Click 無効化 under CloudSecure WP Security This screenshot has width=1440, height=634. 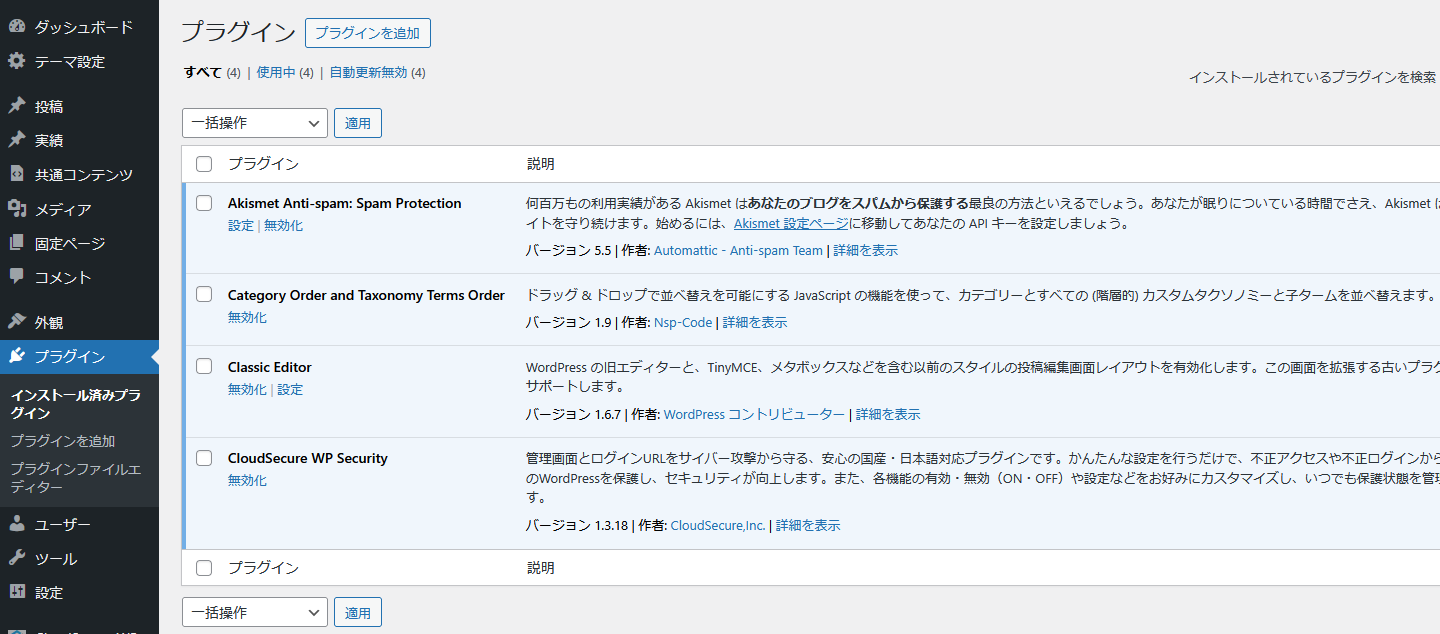tap(247, 480)
